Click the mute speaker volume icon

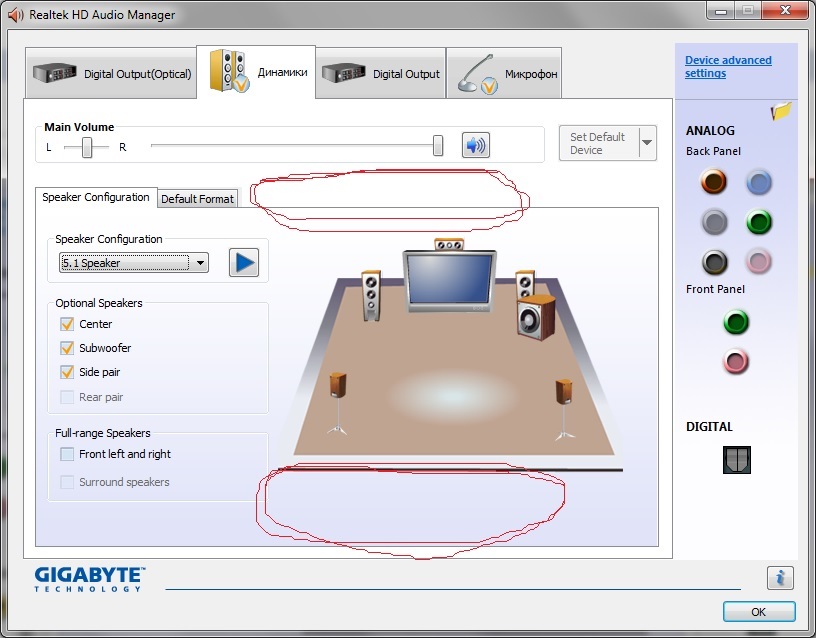[476, 145]
